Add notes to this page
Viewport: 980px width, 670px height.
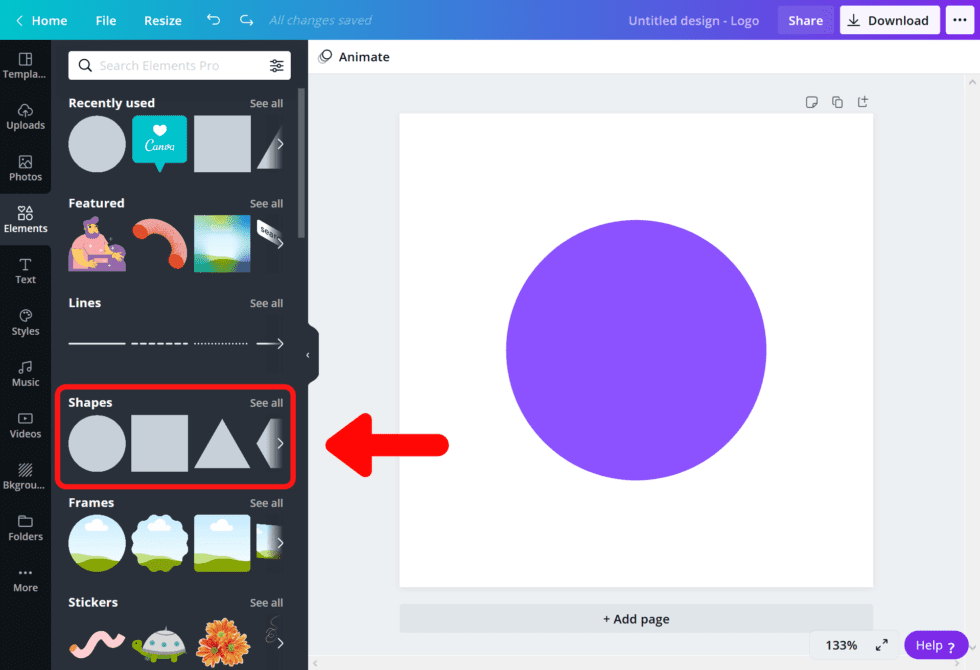[x=812, y=101]
